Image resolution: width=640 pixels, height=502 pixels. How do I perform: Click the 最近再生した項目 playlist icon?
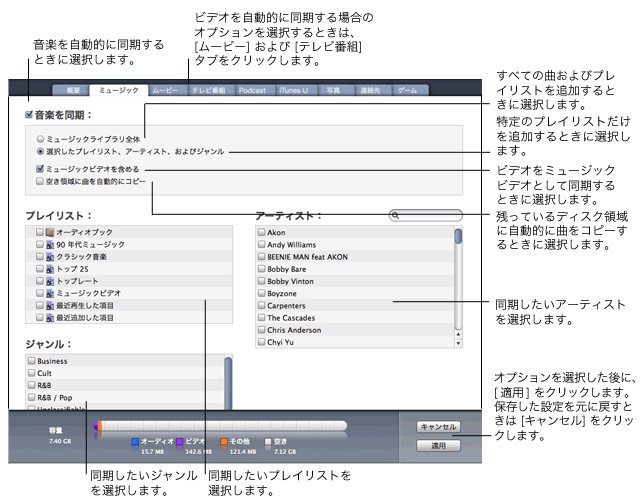tap(50, 306)
